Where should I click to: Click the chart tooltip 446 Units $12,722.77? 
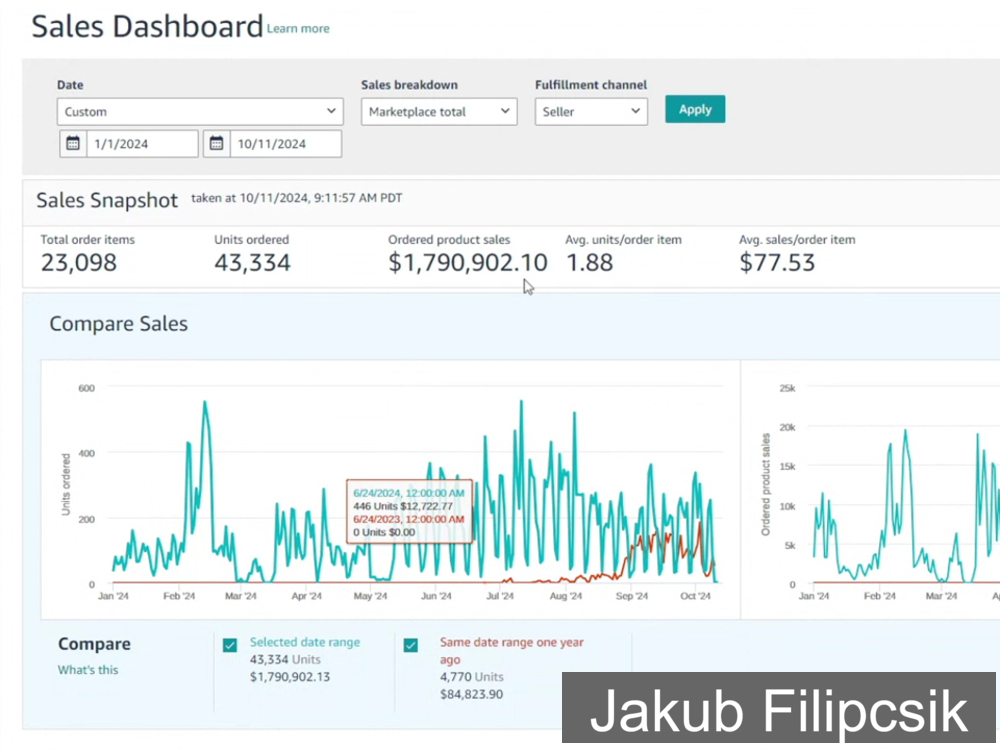[x=402, y=506]
